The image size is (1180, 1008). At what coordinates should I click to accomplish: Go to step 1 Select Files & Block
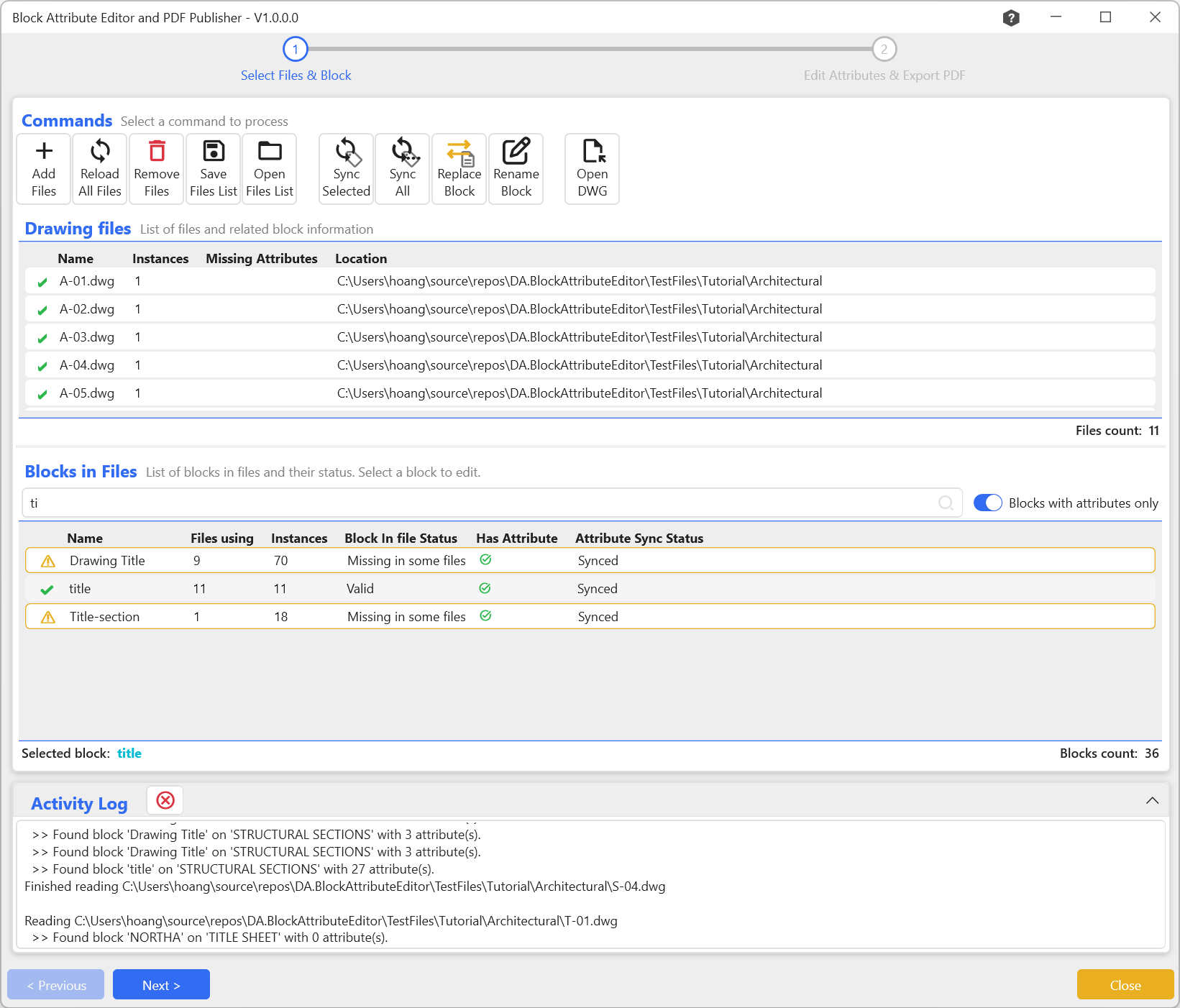pyautogui.click(x=296, y=50)
